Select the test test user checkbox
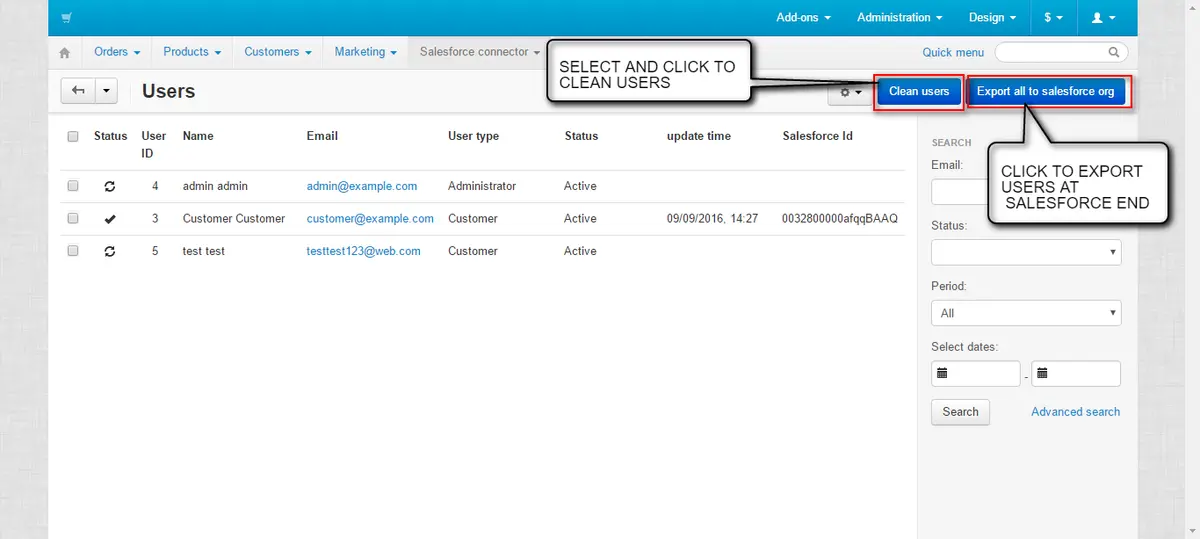The height and width of the screenshot is (539, 1200). pos(73,251)
